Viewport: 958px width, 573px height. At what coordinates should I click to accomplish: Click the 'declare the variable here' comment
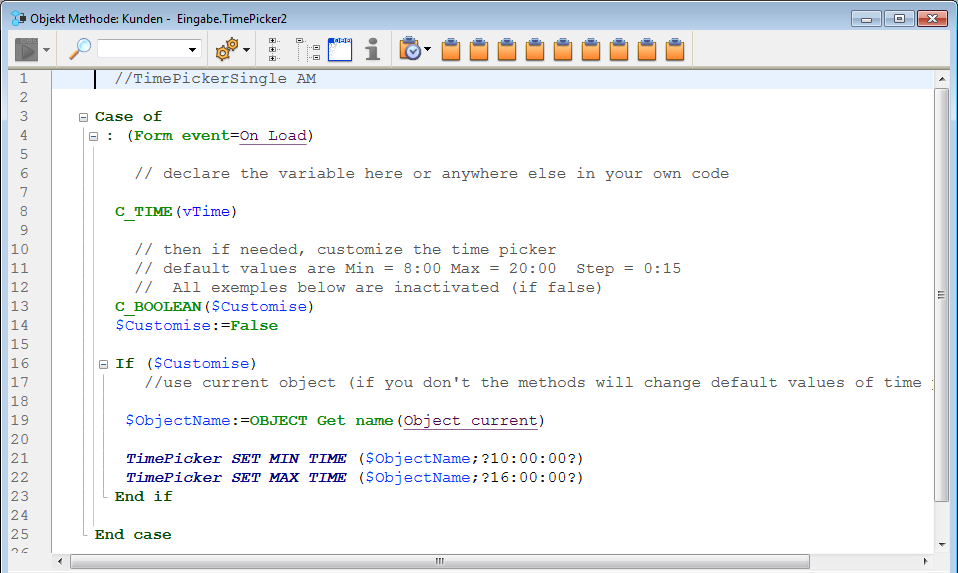point(432,173)
